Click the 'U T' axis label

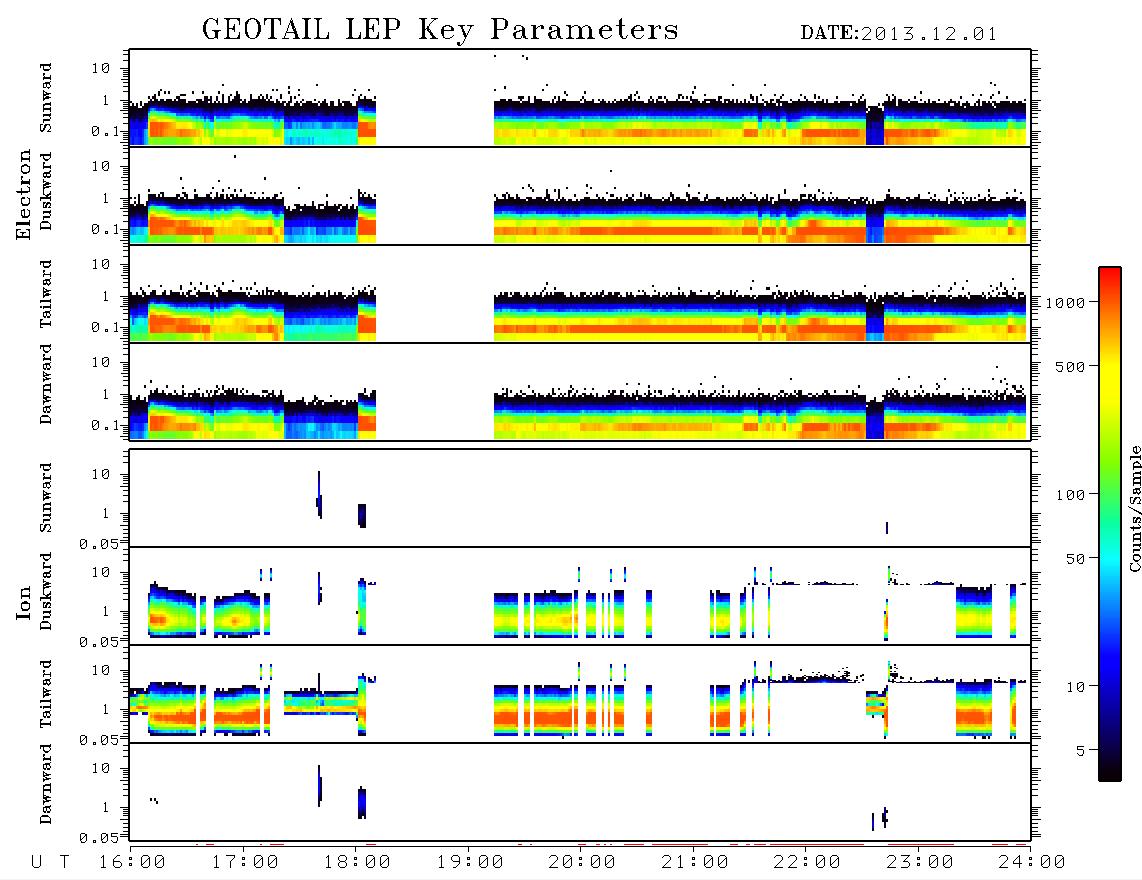tap(50, 863)
